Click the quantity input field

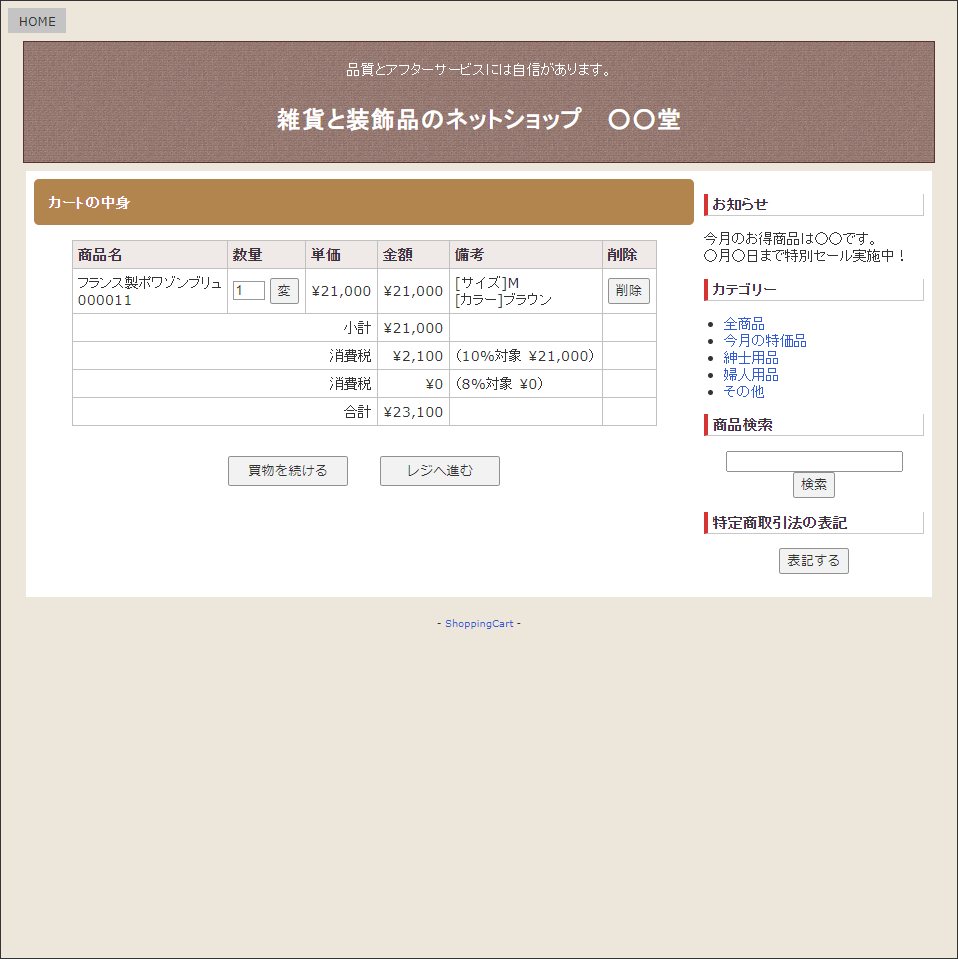[248, 291]
